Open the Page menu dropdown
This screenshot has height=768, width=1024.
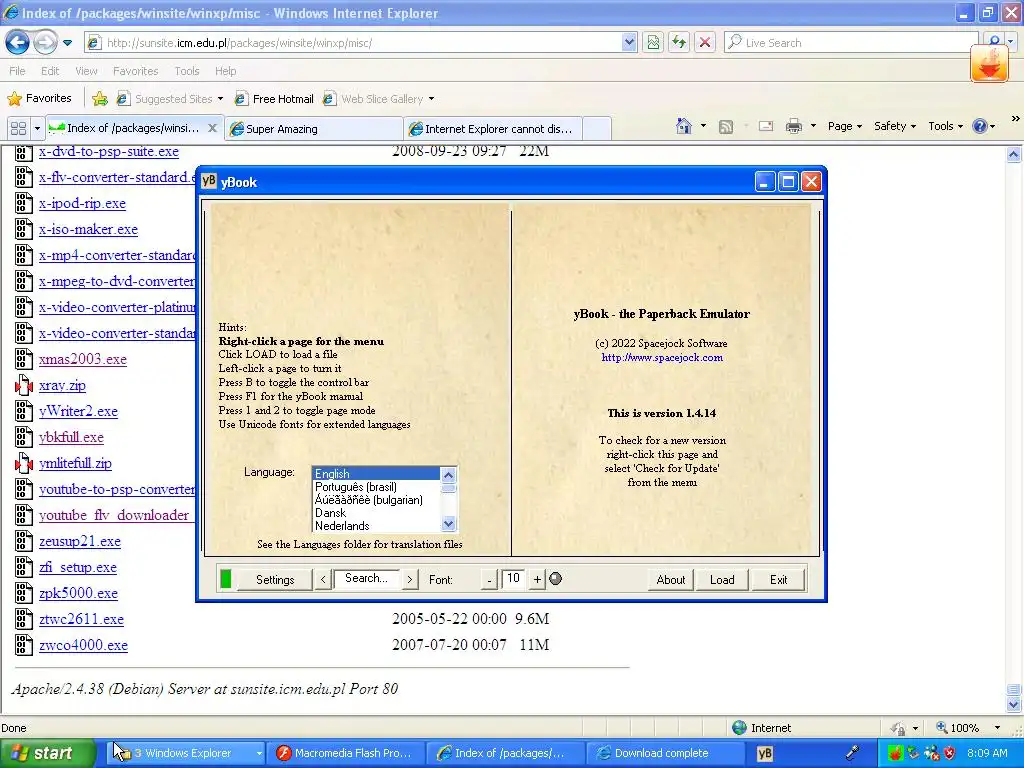pyautogui.click(x=845, y=126)
